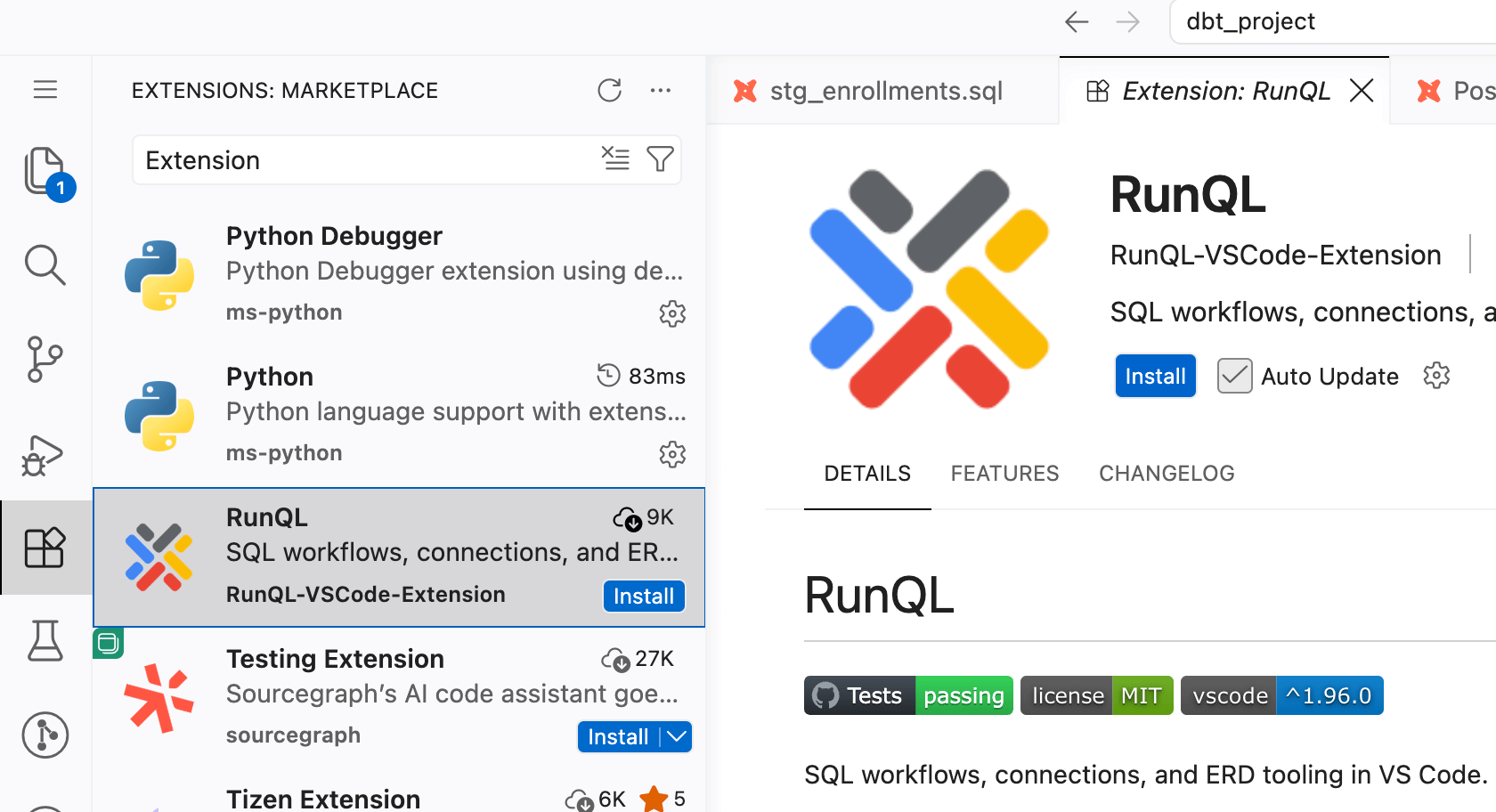This screenshot has height=812, width=1496.
Task: Install RunQL from the detail page
Action: pyautogui.click(x=1155, y=376)
